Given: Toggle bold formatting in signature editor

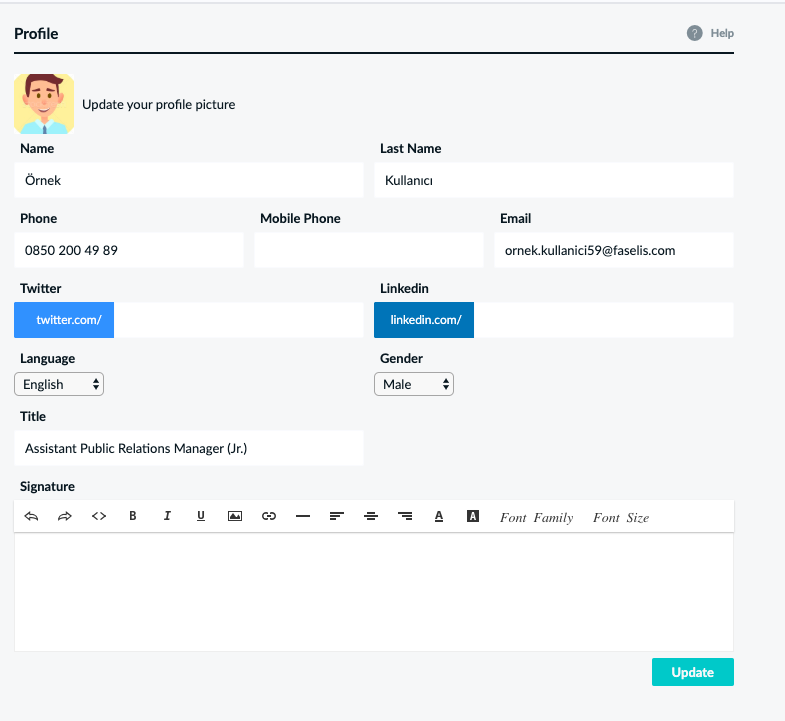Looking at the screenshot, I should [x=133, y=516].
